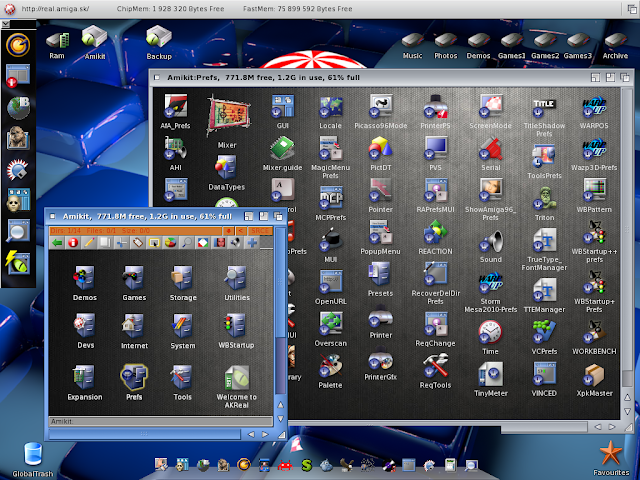Open the Internet drawer in Amikit window
Image resolution: width=640 pixels, height=480 pixels.
(134, 326)
